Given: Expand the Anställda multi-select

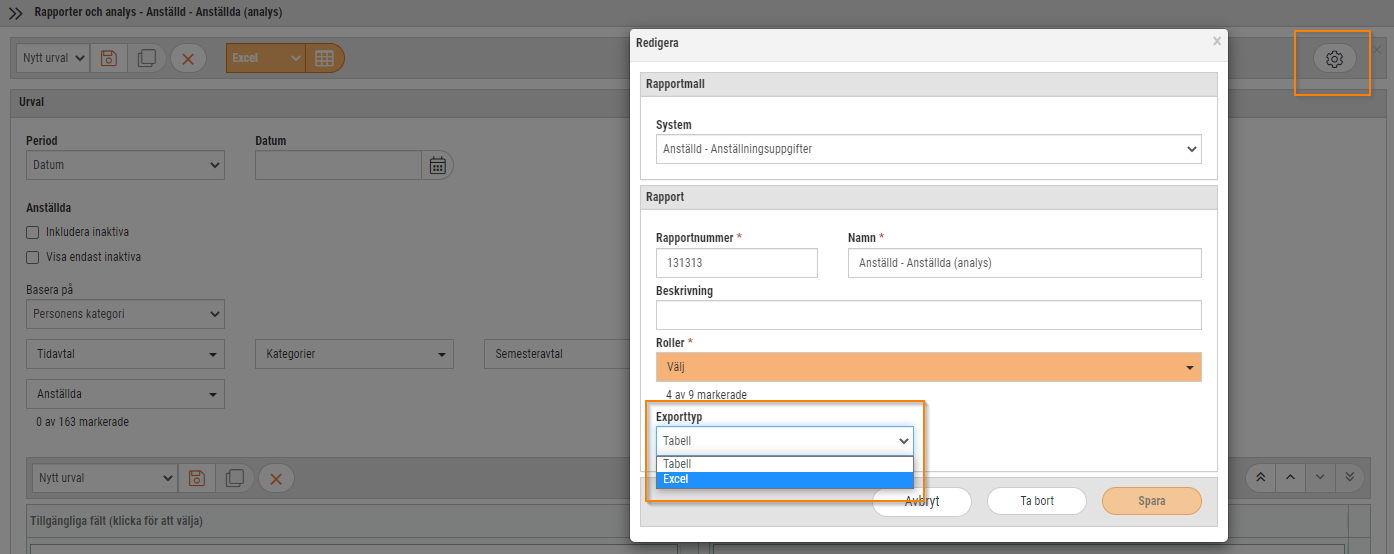Looking at the screenshot, I should 125,394.
